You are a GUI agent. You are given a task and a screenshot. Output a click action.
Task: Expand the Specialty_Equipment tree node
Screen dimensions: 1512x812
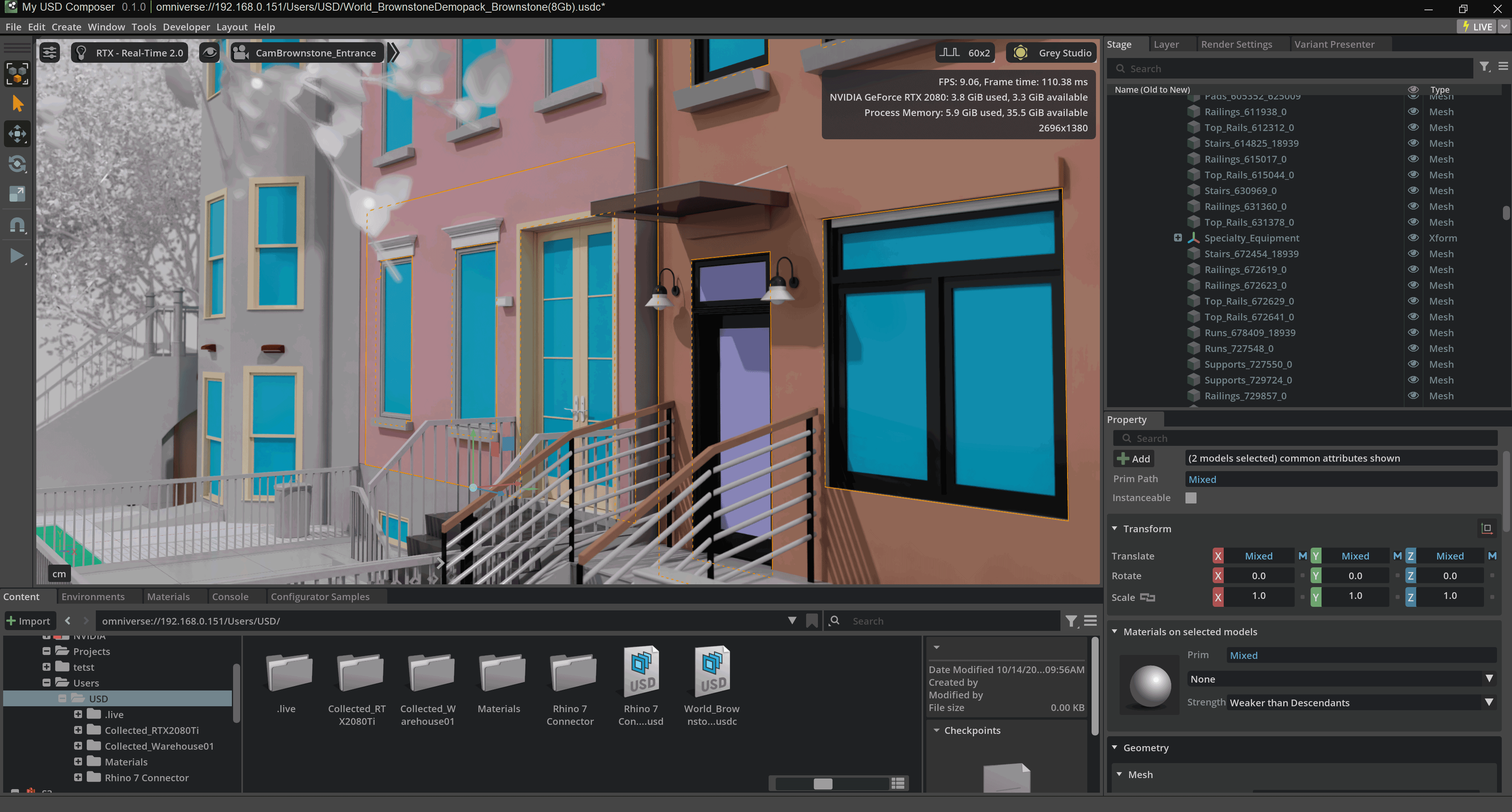[x=1178, y=238]
